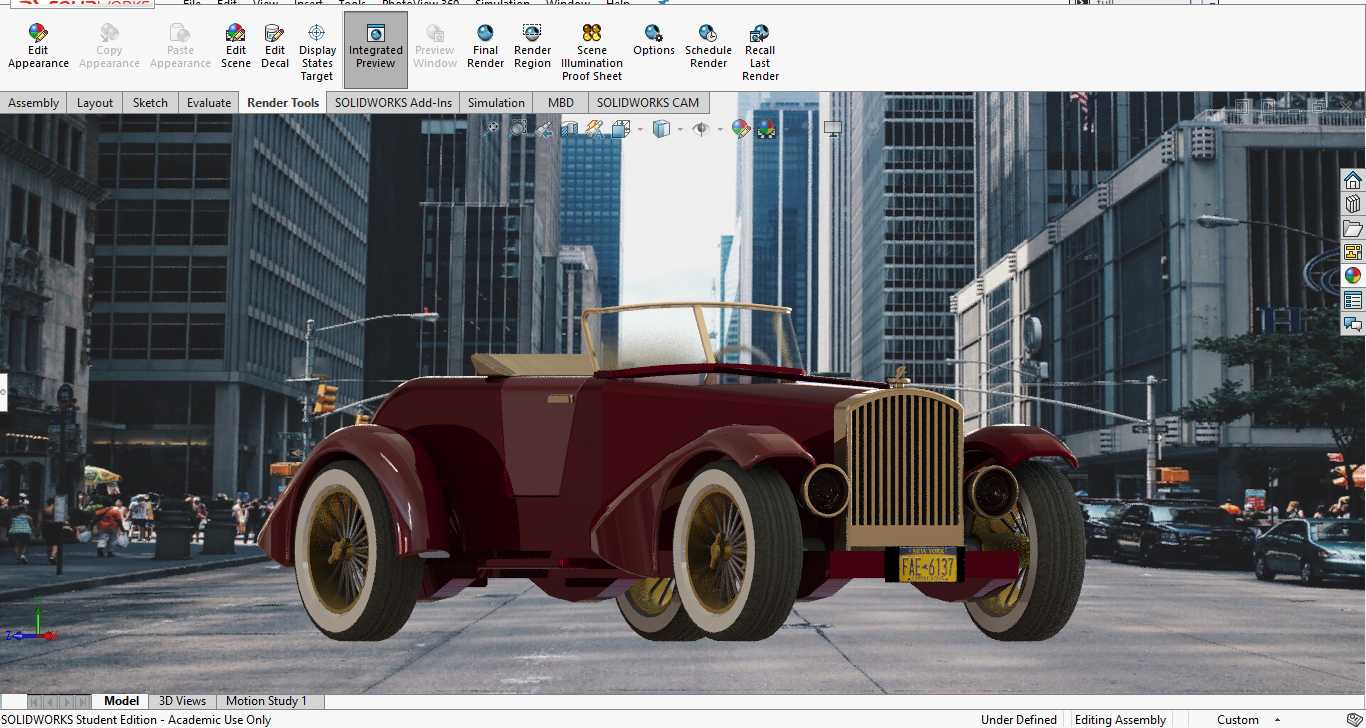Switch to the Assembly tab
This screenshot has width=1366, height=728.
(x=34, y=103)
